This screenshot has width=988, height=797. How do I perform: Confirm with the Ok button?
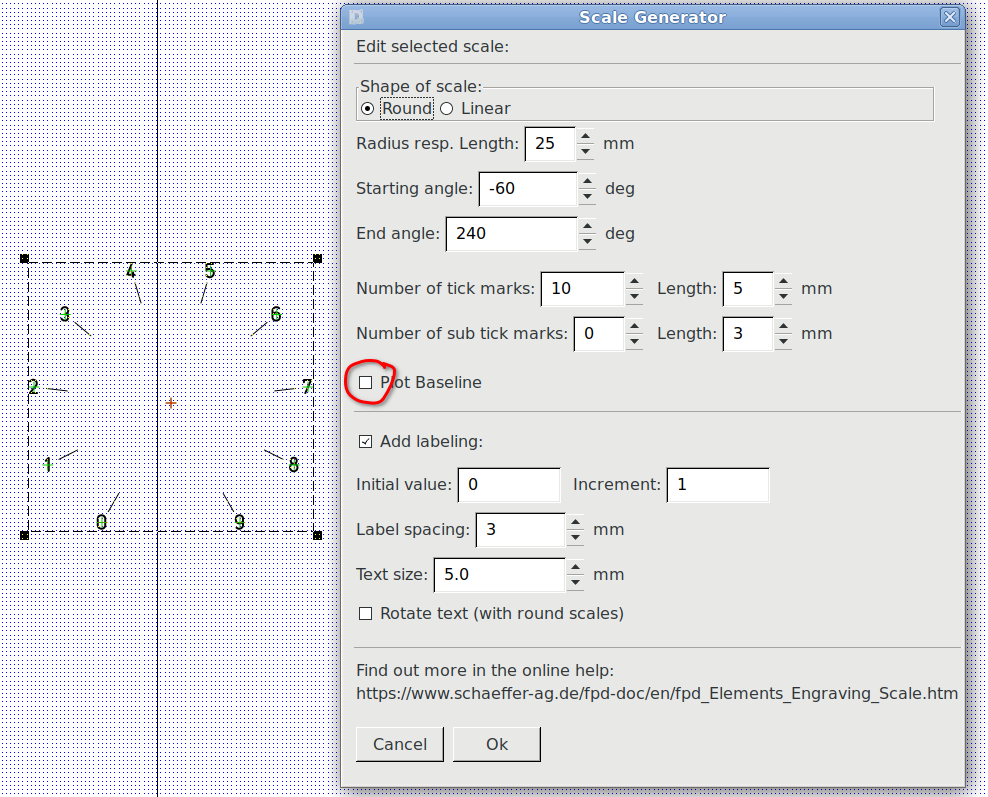tap(497, 744)
